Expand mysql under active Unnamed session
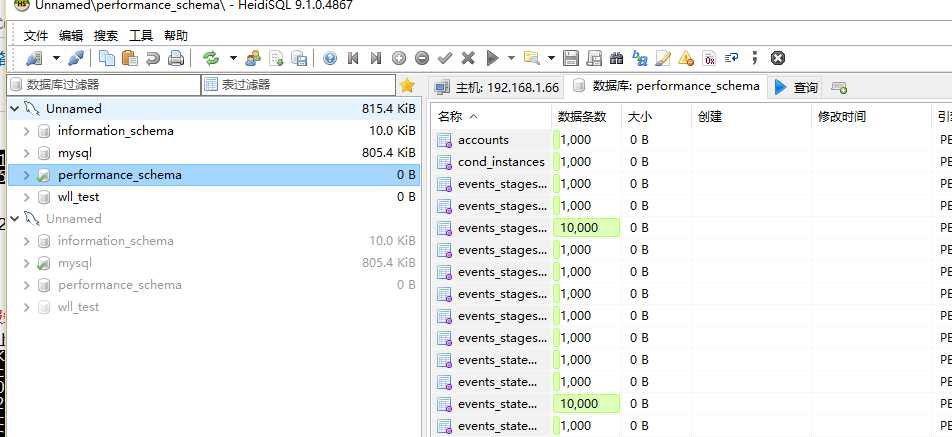This screenshot has height=437, width=952. [26, 153]
